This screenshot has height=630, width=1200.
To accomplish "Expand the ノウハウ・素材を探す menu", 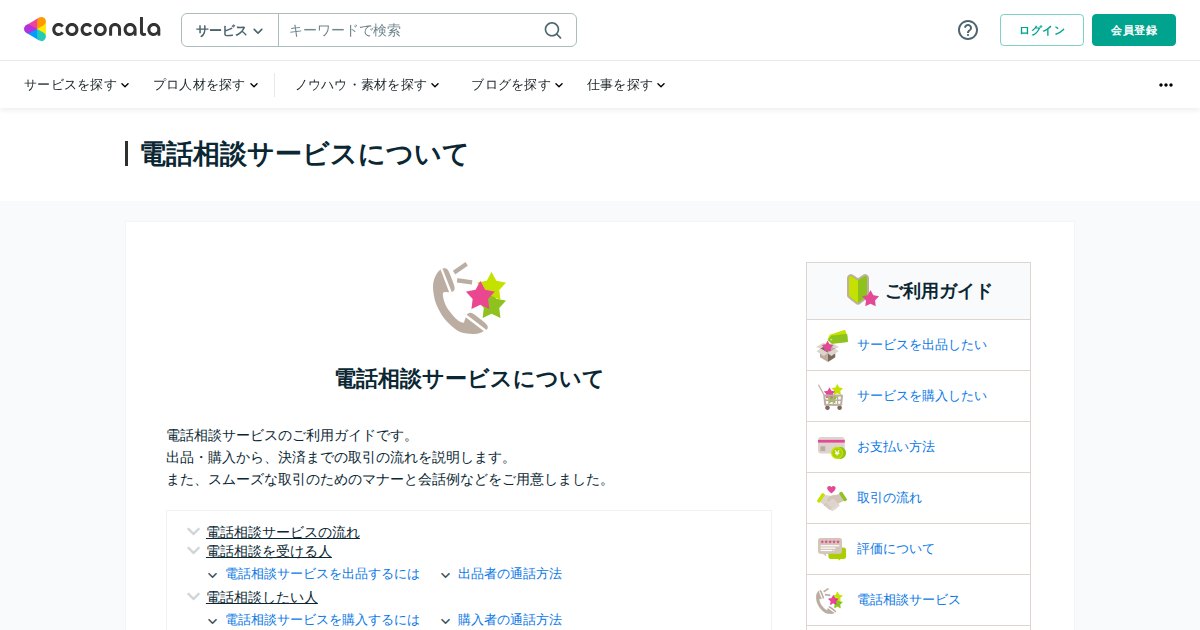I will click(x=367, y=85).
